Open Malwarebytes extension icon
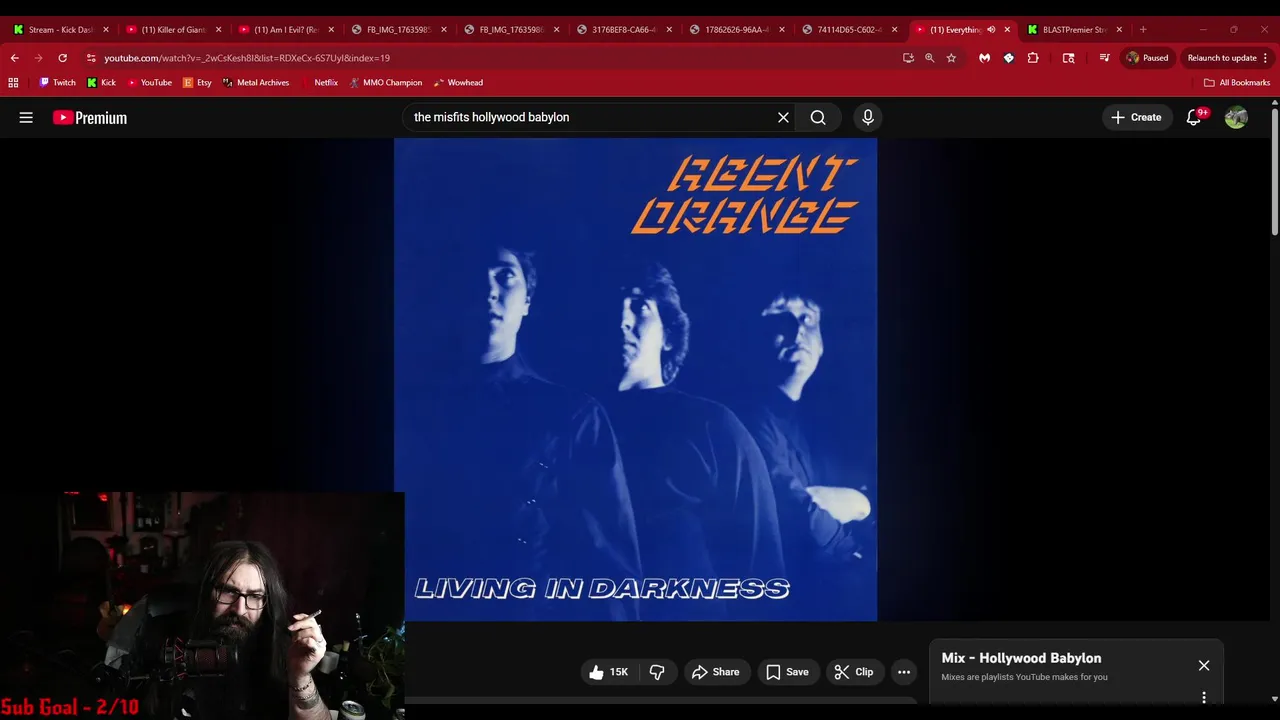The width and height of the screenshot is (1280, 720). tap(984, 58)
